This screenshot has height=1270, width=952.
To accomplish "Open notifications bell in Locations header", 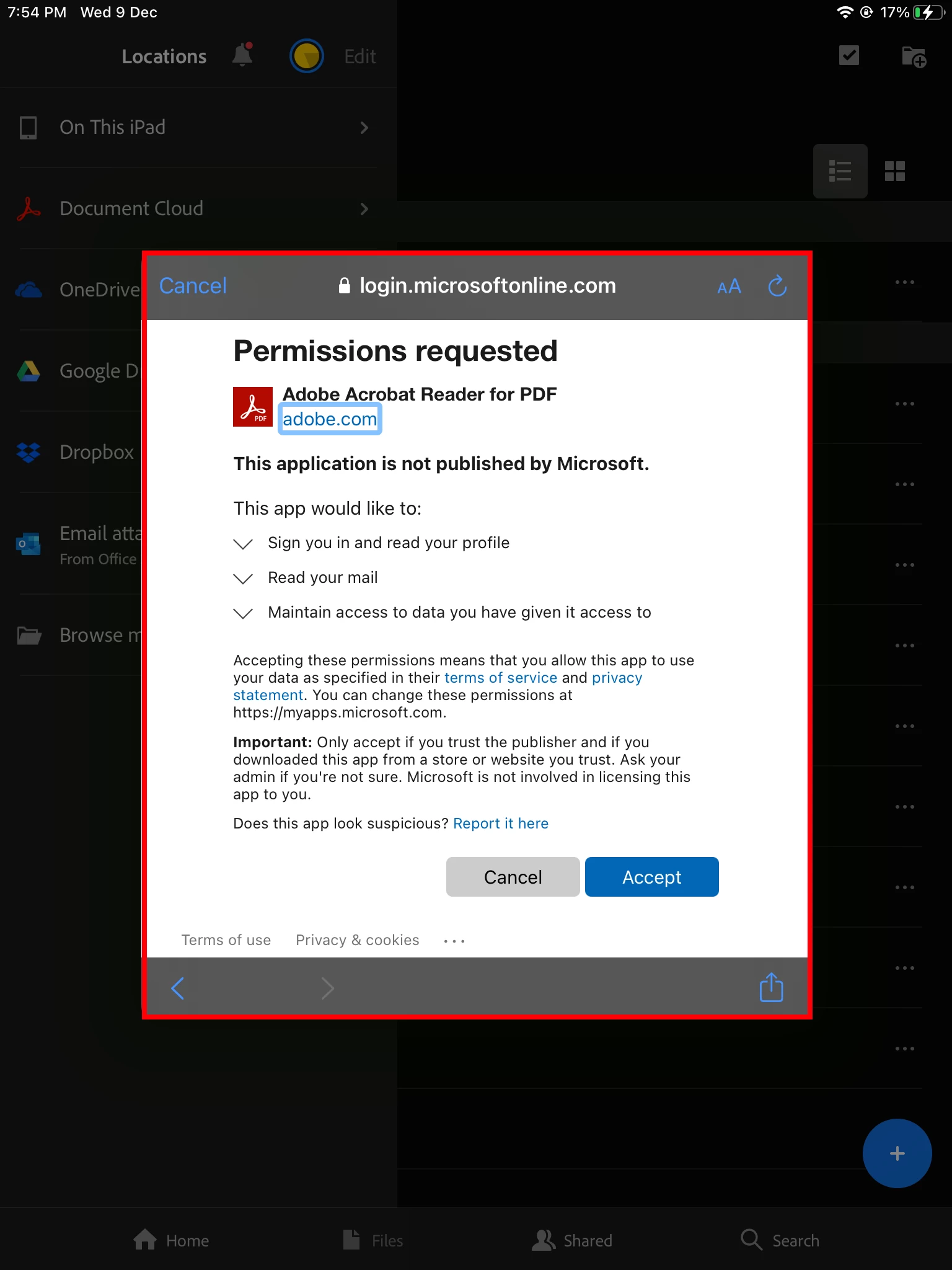I will pos(242,55).
